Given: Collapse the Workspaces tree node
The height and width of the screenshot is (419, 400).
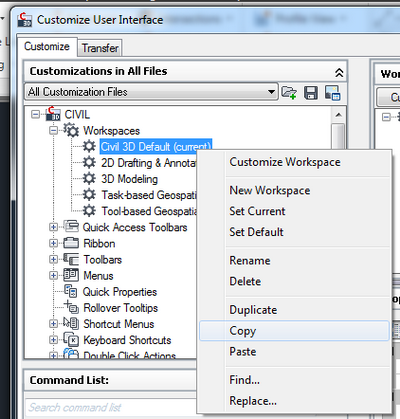Looking at the screenshot, I should pos(53,130).
